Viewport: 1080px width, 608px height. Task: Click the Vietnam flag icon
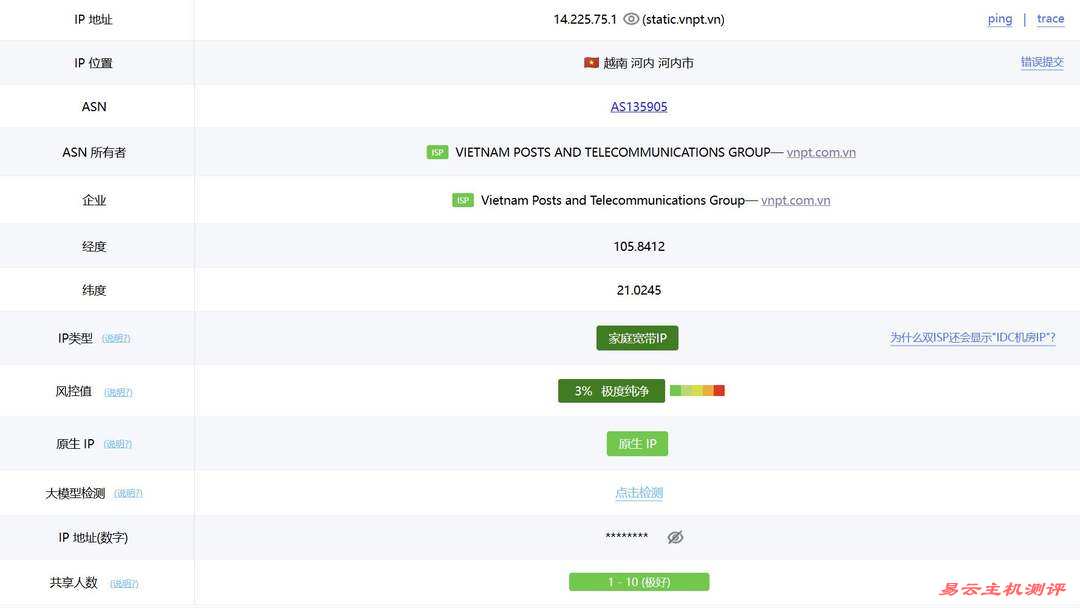click(591, 63)
